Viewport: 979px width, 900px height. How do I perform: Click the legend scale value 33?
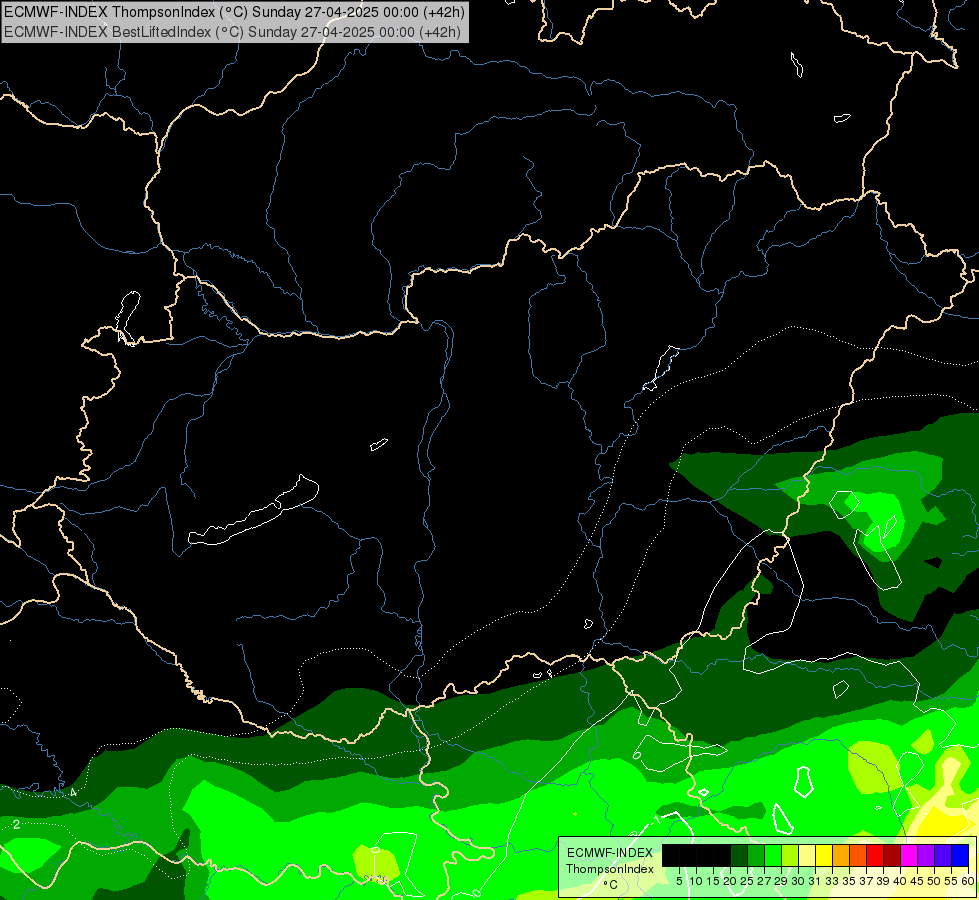(x=832, y=881)
